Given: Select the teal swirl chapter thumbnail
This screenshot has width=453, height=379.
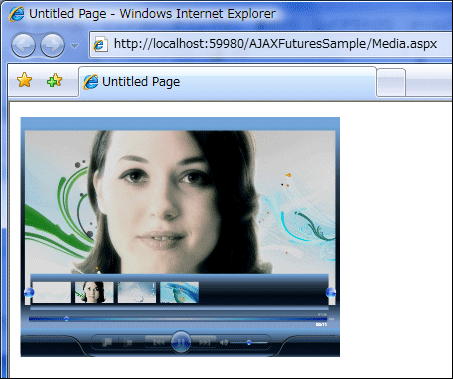Looking at the screenshot, I should tap(180, 292).
